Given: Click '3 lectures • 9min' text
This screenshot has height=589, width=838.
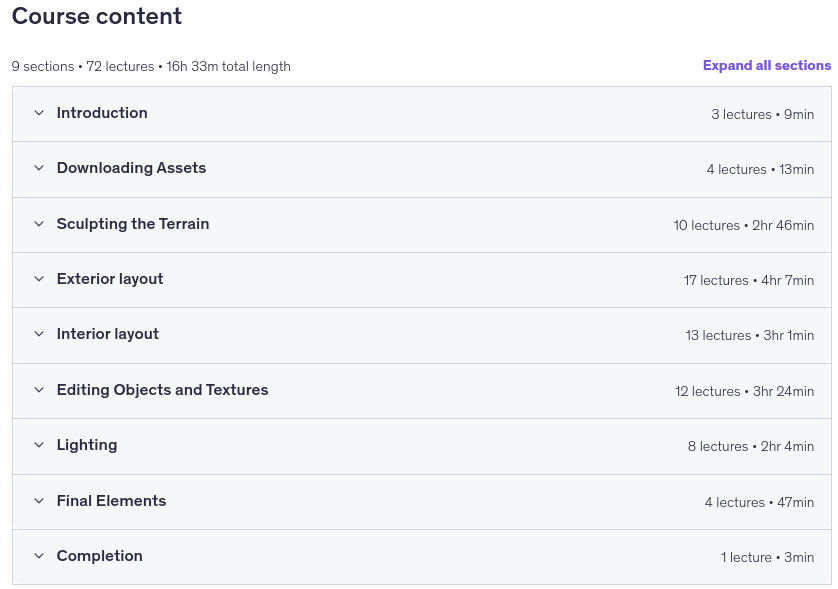Looking at the screenshot, I should [x=763, y=114].
